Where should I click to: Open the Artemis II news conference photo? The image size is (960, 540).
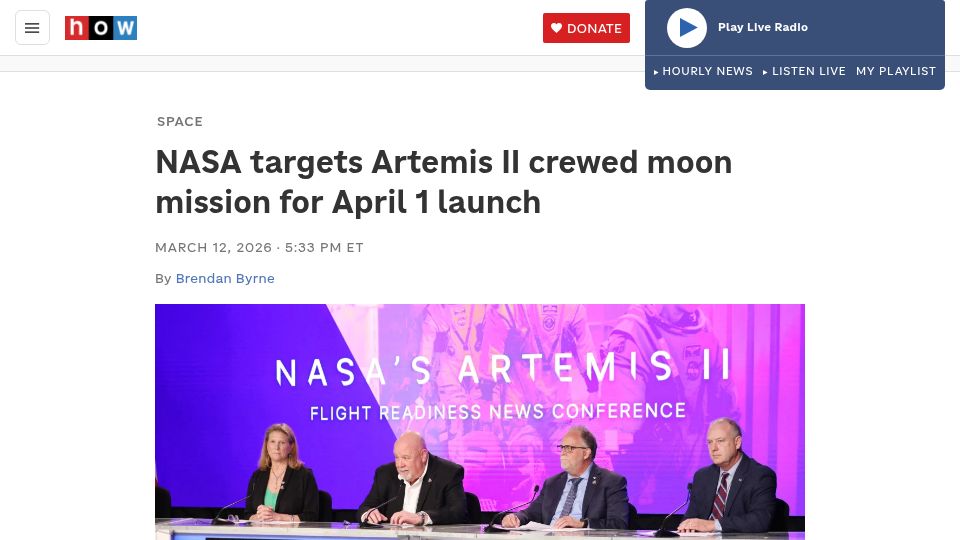point(480,422)
